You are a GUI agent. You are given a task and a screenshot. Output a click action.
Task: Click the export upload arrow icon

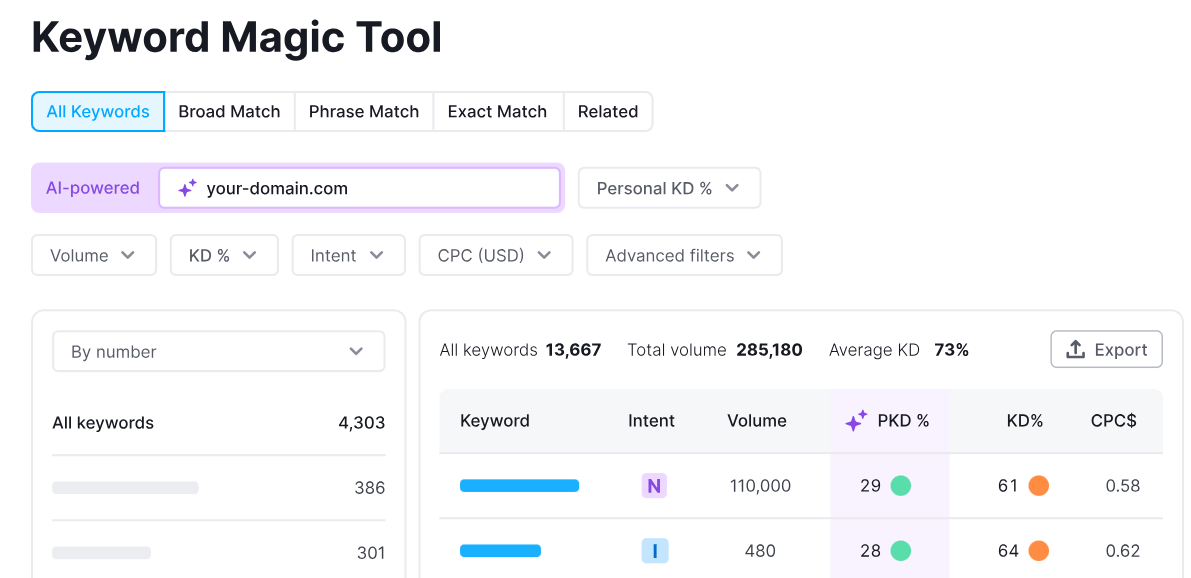click(x=1075, y=349)
